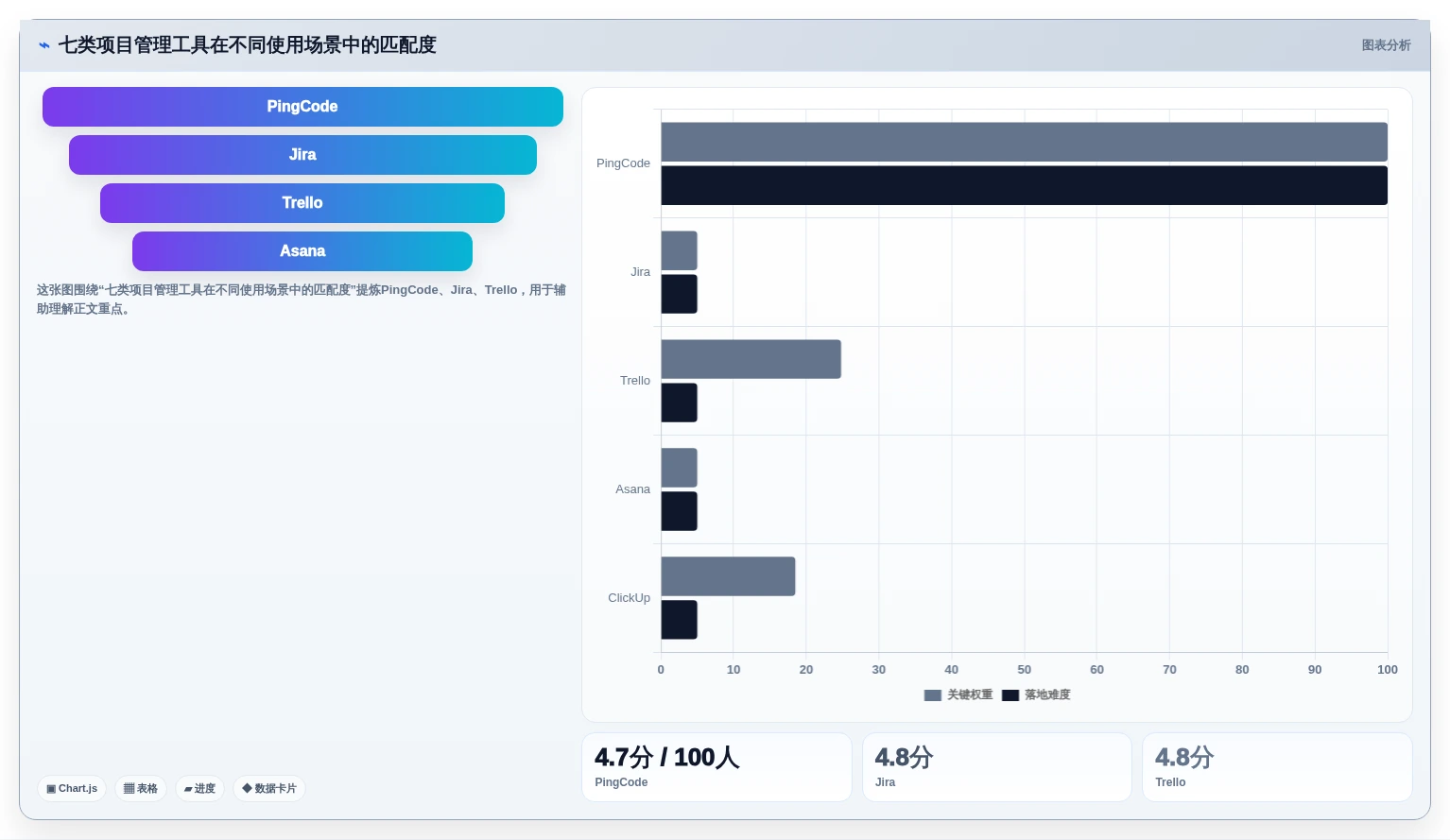Click the Trello y-axis label
This screenshot has height=840, width=1450.
(634, 381)
